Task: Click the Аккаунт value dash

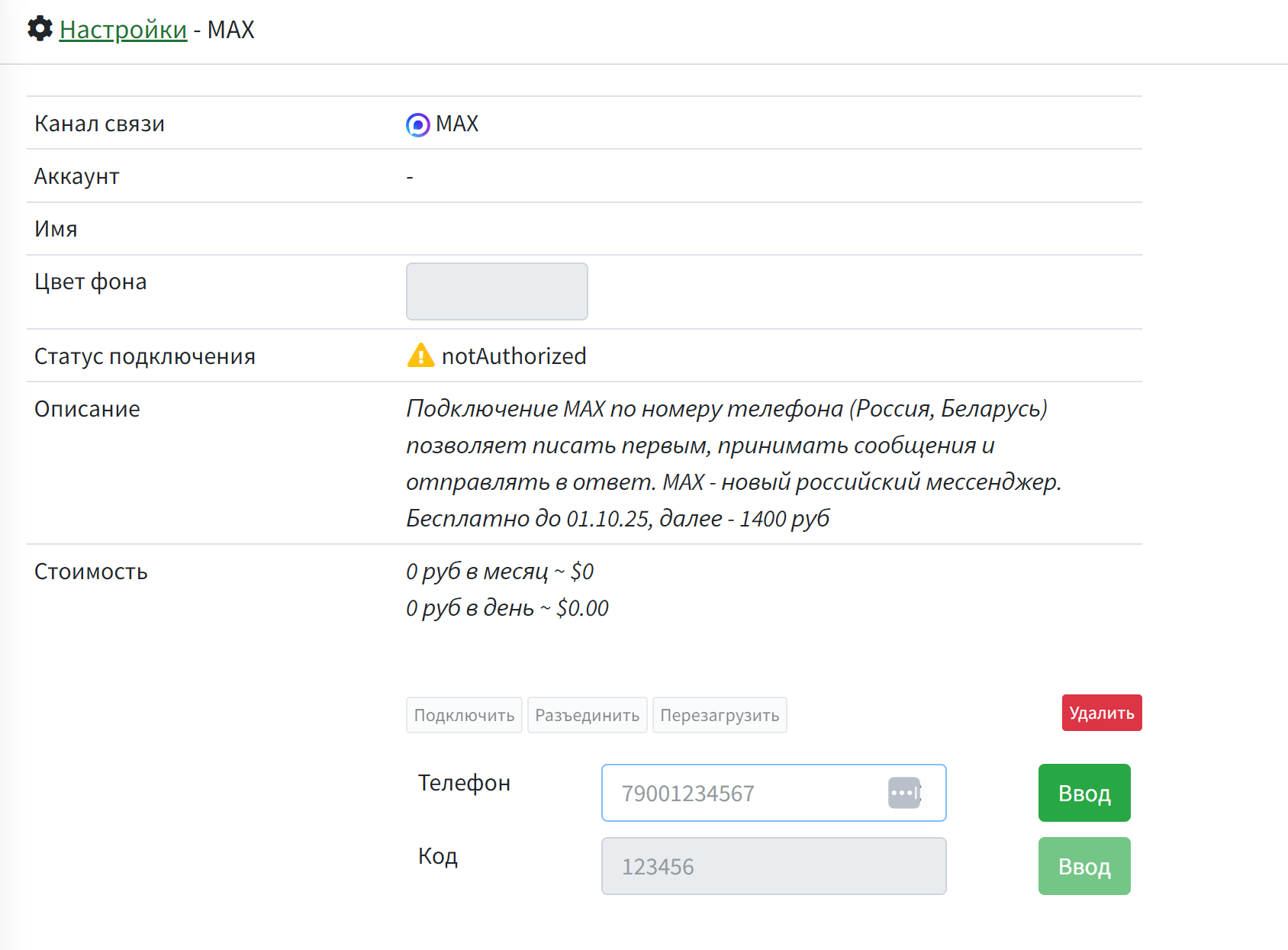Action: [x=411, y=176]
